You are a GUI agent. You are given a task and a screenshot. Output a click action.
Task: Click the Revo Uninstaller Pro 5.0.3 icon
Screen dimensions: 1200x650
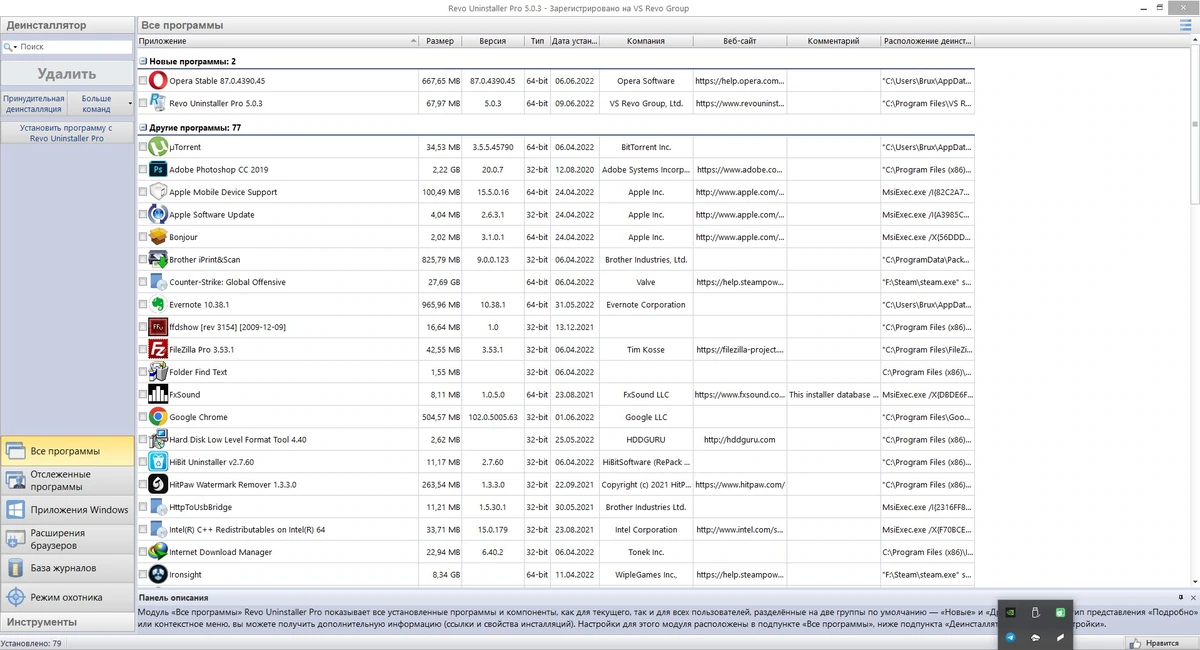coord(158,103)
